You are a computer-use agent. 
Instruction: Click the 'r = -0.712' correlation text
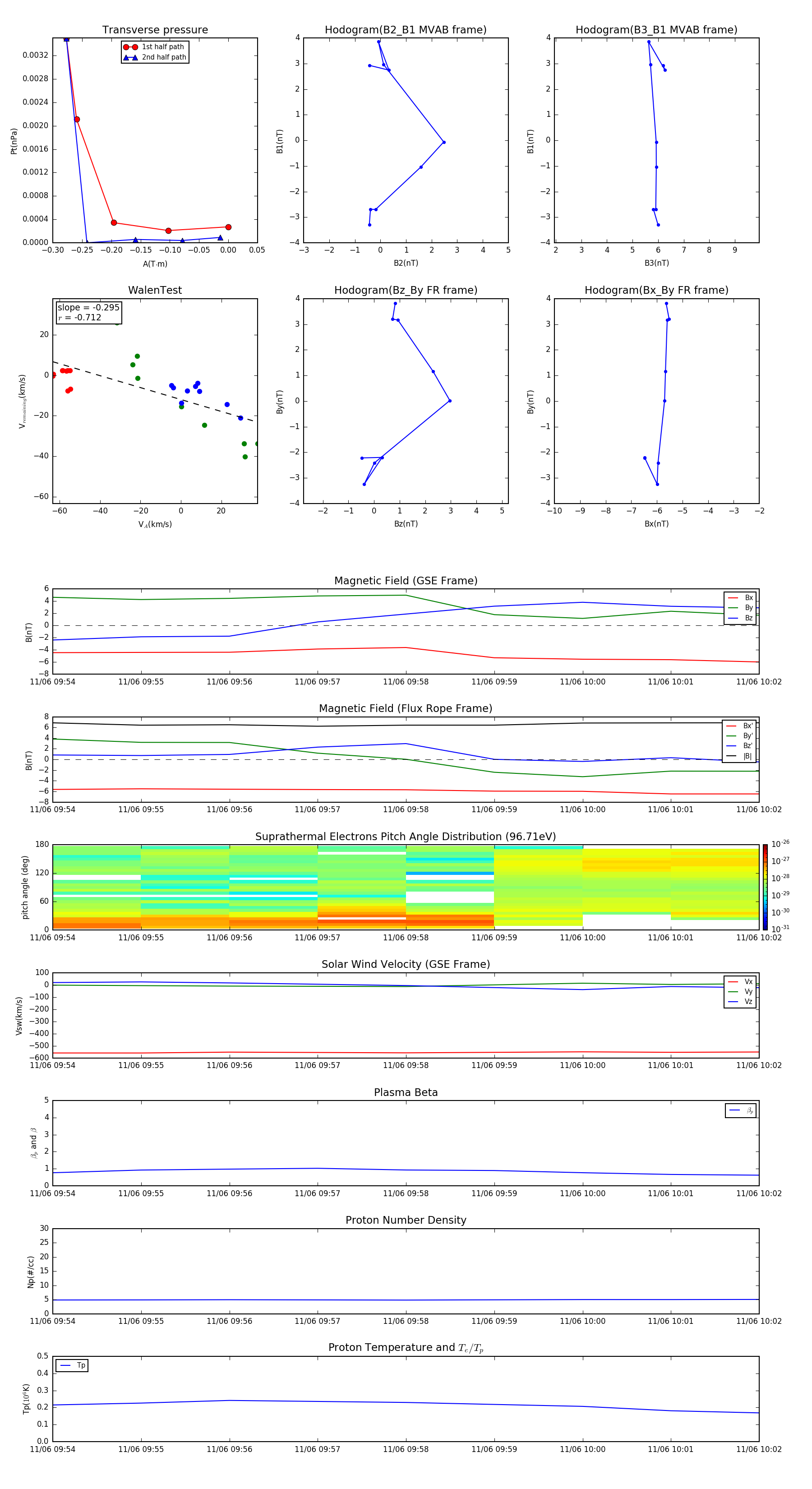coord(80,317)
